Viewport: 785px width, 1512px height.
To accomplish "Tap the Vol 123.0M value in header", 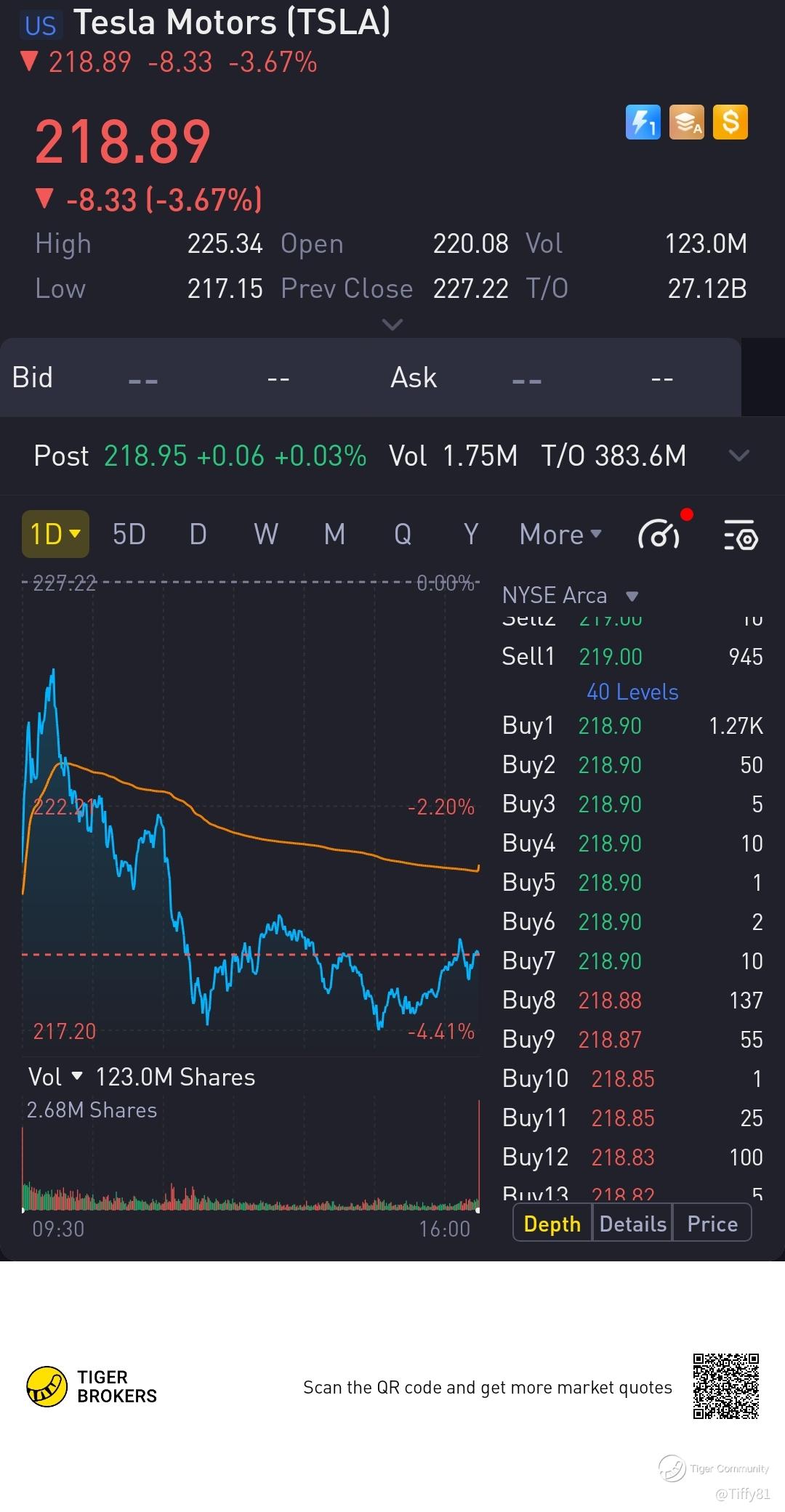I will tap(706, 244).
